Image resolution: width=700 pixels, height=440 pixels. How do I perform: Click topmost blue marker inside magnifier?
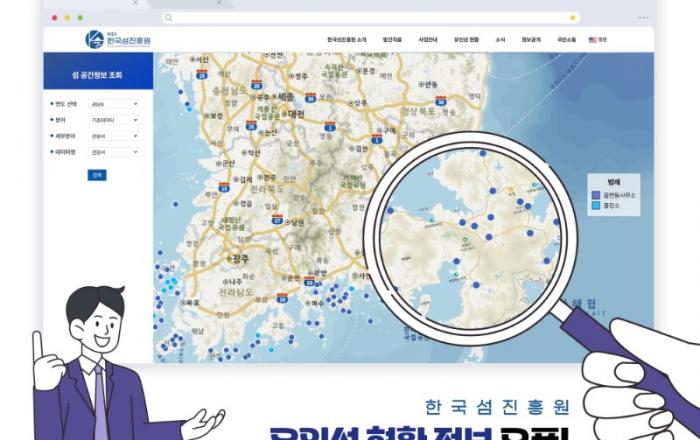coord(483,153)
